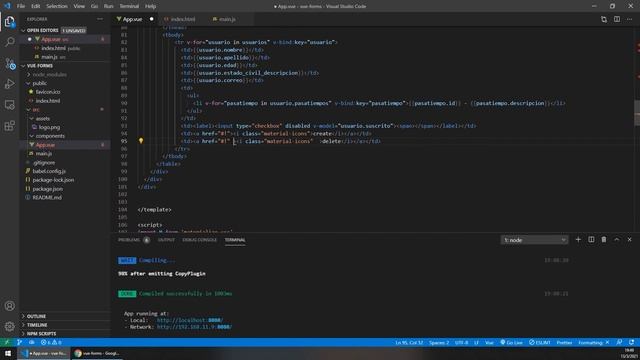Switch to the Chrome vue-forms taskbar window

(x=97, y=353)
